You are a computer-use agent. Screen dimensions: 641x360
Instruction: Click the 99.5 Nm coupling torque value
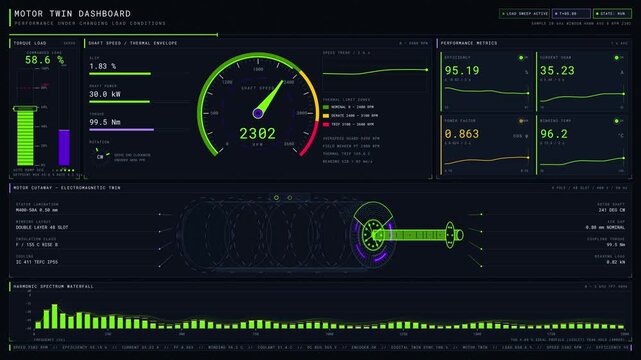(616, 245)
